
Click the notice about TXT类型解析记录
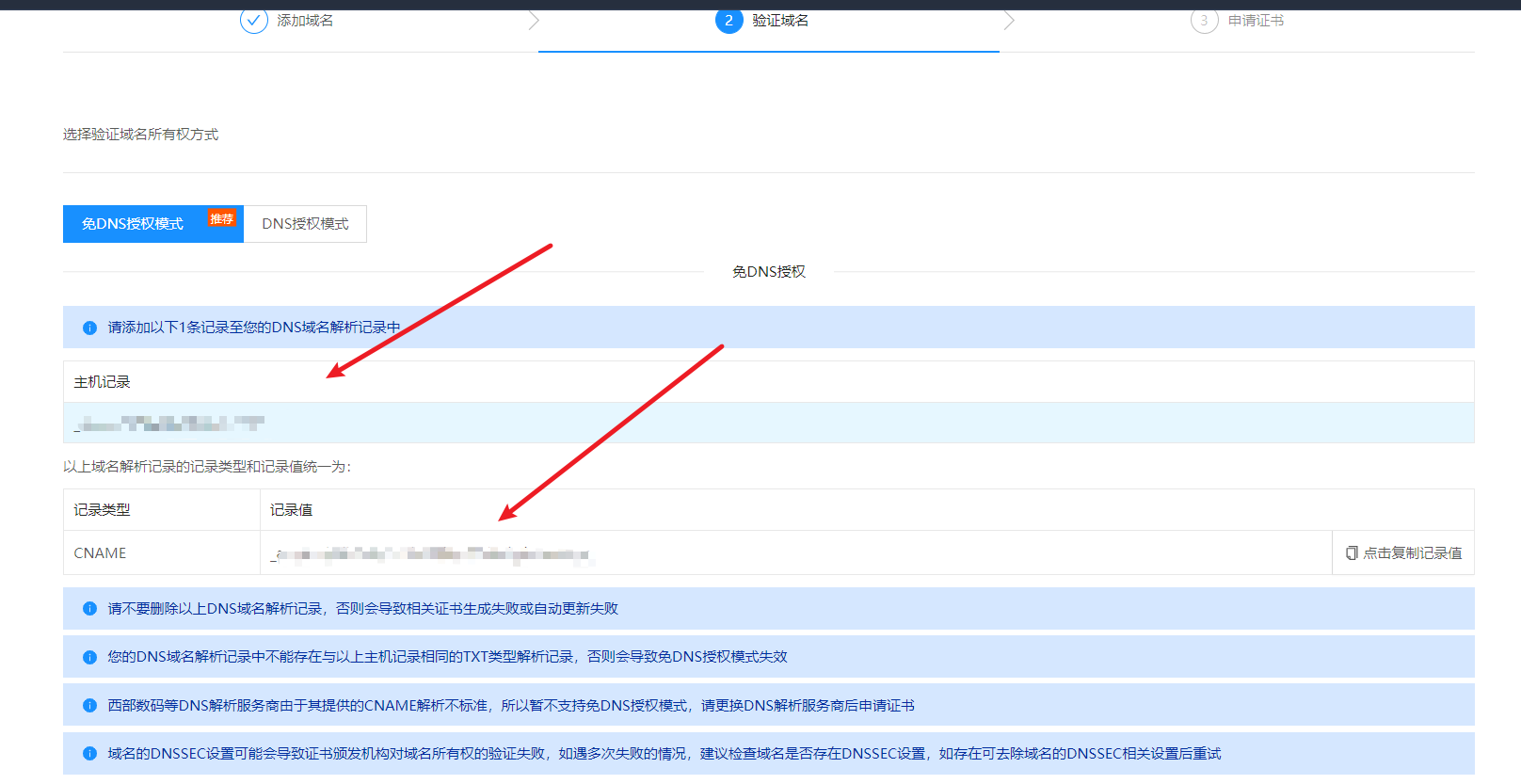tap(447, 657)
